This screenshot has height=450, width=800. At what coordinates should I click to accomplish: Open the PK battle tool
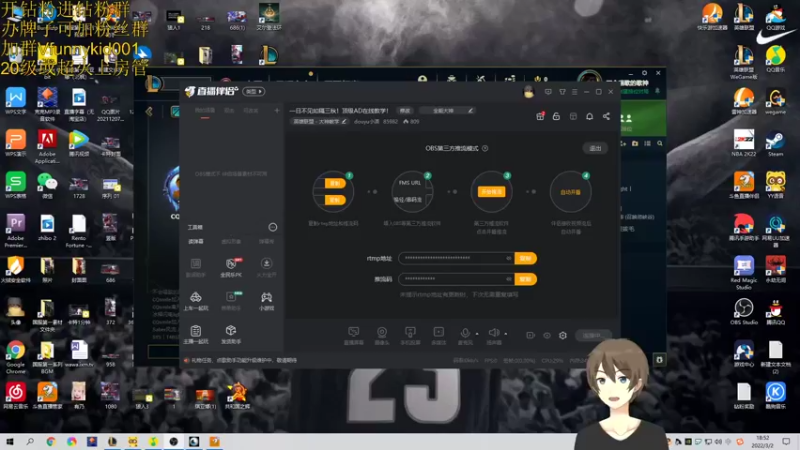231,267
